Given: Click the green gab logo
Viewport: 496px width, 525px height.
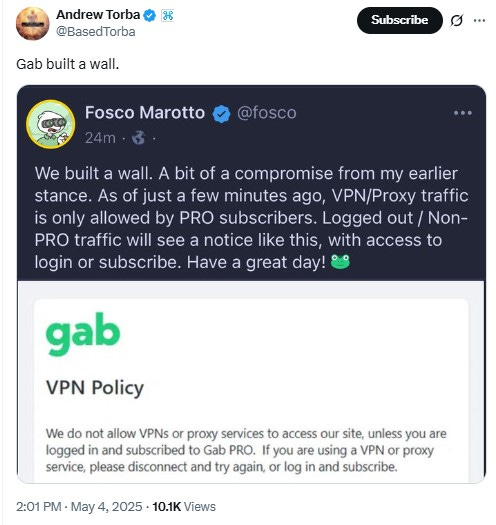Looking at the screenshot, I should click(x=83, y=334).
